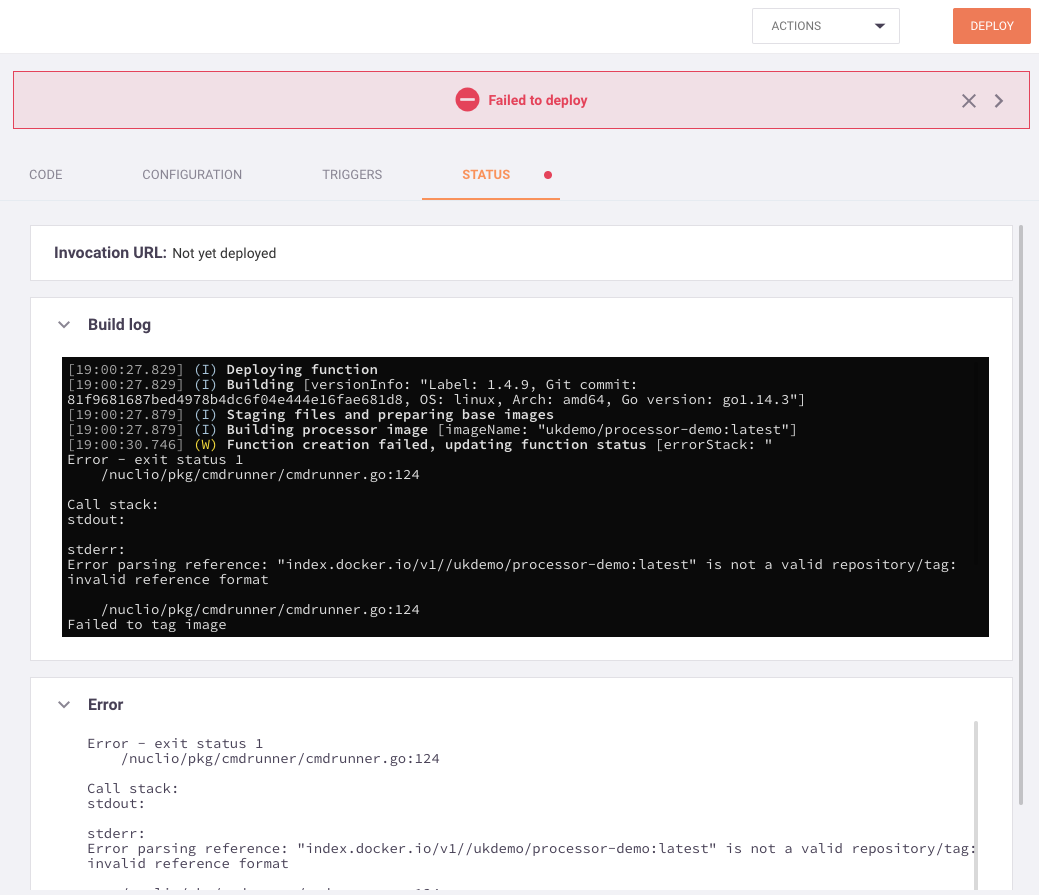Click the chevron next to Error
Viewport: 1039px width, 895px height.
point(64,704)
